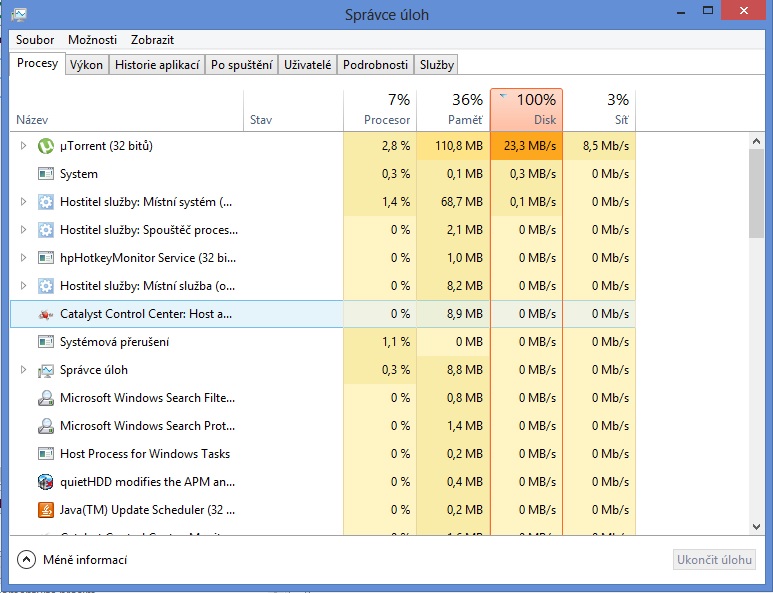
Task: Sort by Procesor column header
Action: [380, 110]
